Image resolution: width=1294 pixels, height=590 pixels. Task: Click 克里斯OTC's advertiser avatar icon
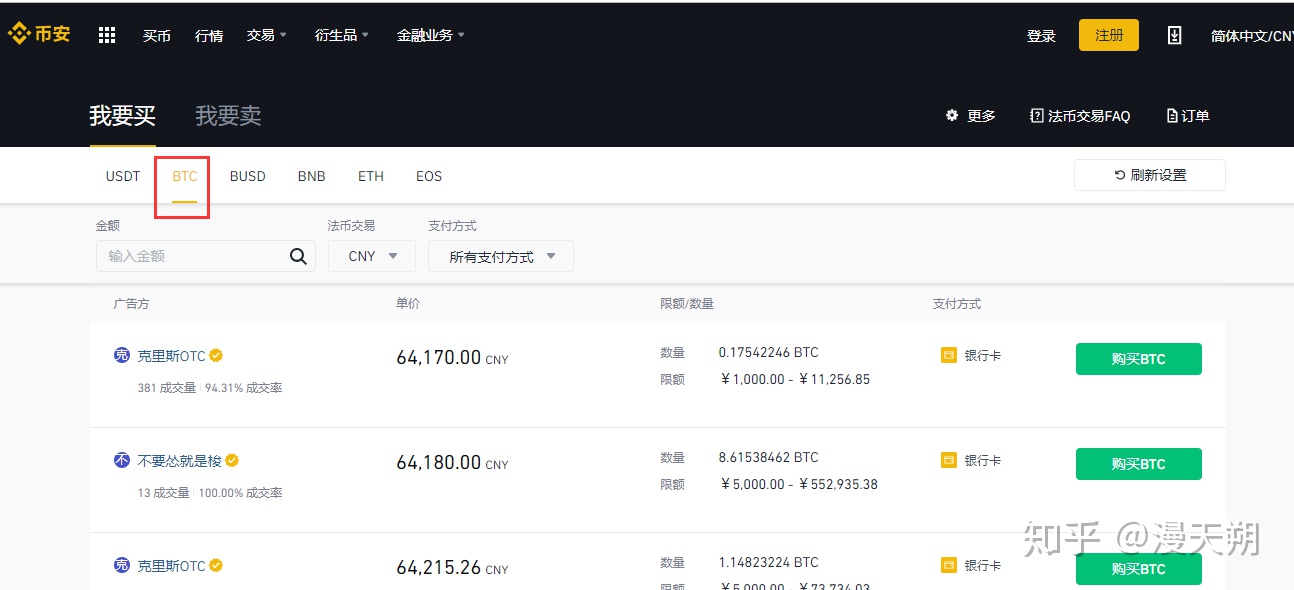click(121, 355)
